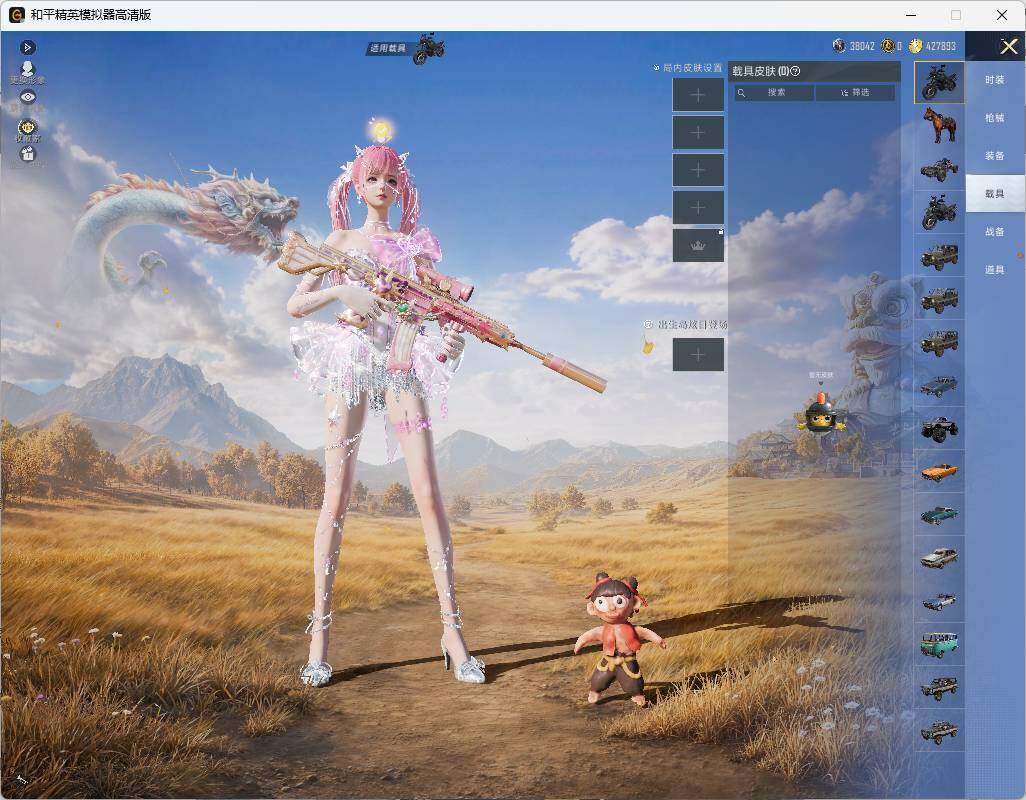Select the orange muscle car thumbnail
Viewport: 1026px width, 800px height.
[939, 471]
